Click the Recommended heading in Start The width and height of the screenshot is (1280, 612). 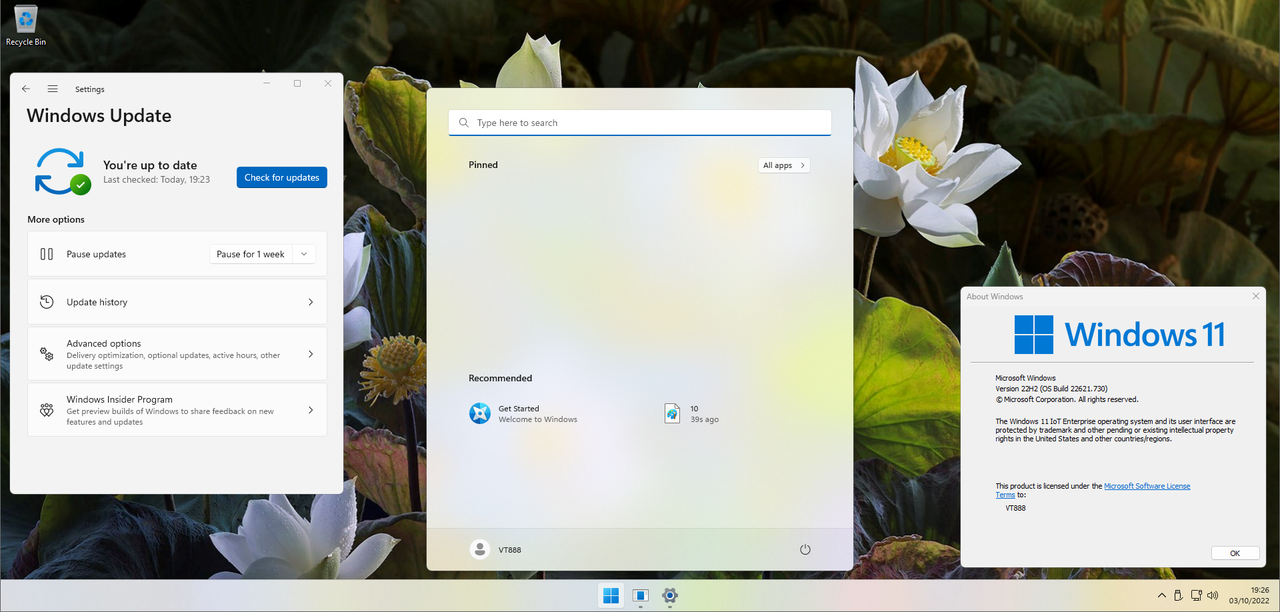500,378
